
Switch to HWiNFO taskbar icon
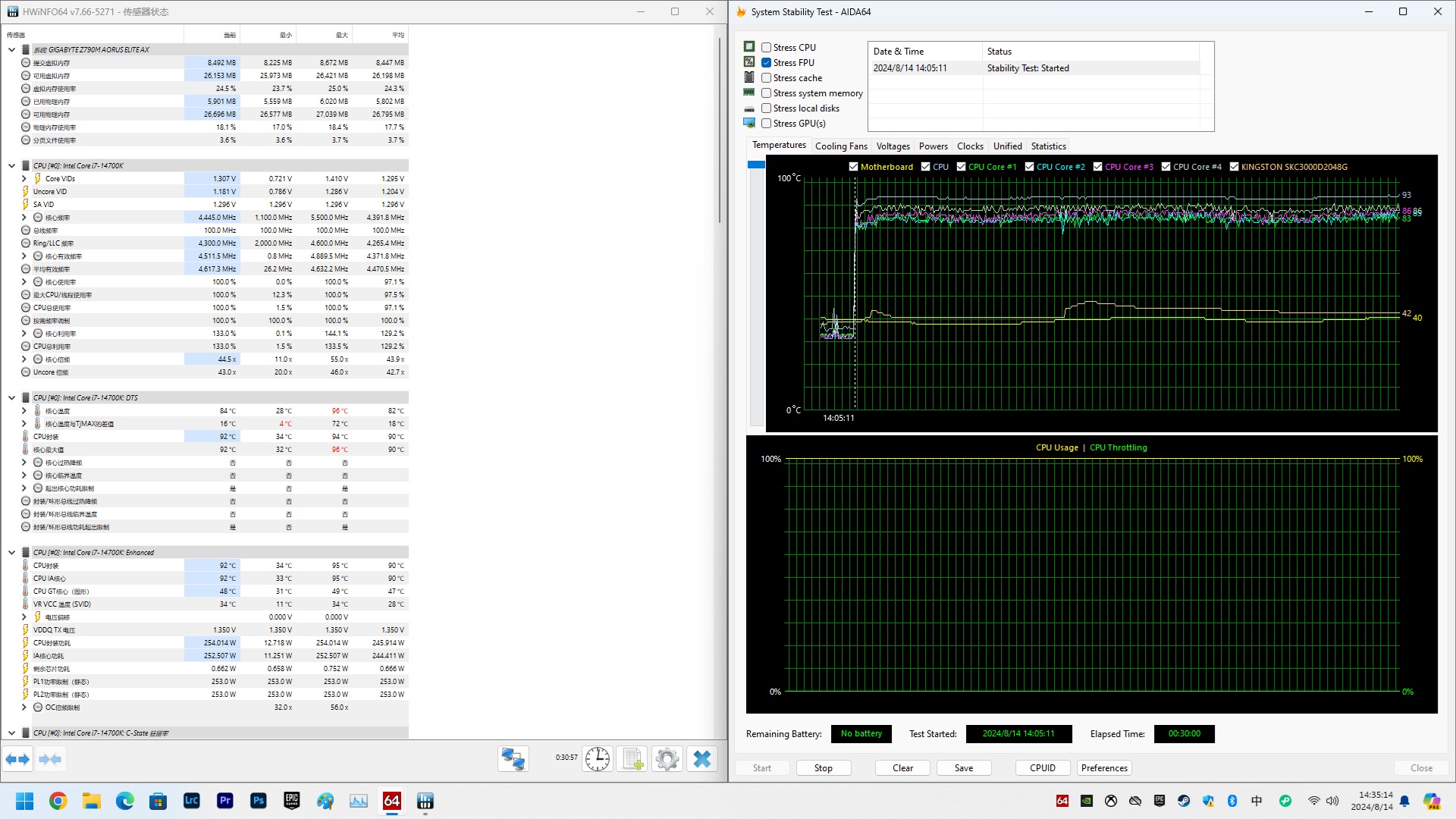425,801
